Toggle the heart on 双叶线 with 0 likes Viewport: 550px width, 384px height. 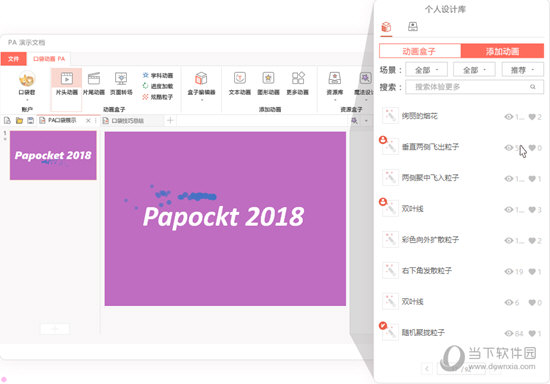click(x=532, y=302)
